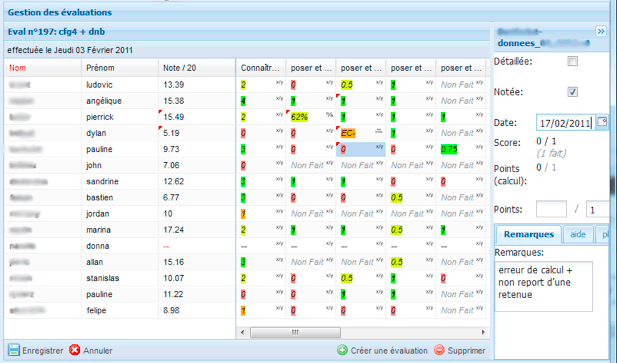Tick the Détaillée checkbox
The height and width of the screenshot is (363, 617).
click(x=573, y=61)
